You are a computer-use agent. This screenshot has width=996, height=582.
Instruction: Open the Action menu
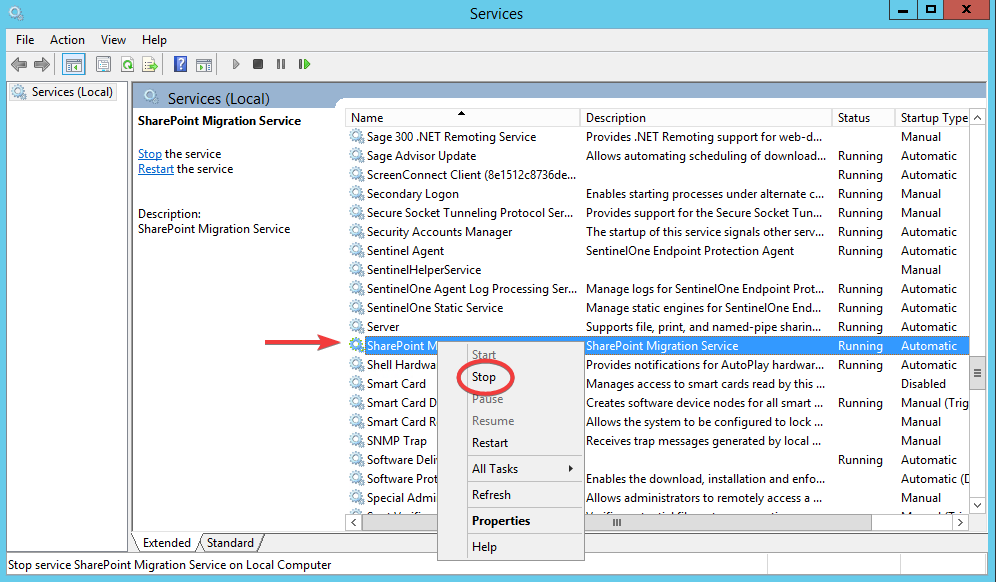click(67, 40)
